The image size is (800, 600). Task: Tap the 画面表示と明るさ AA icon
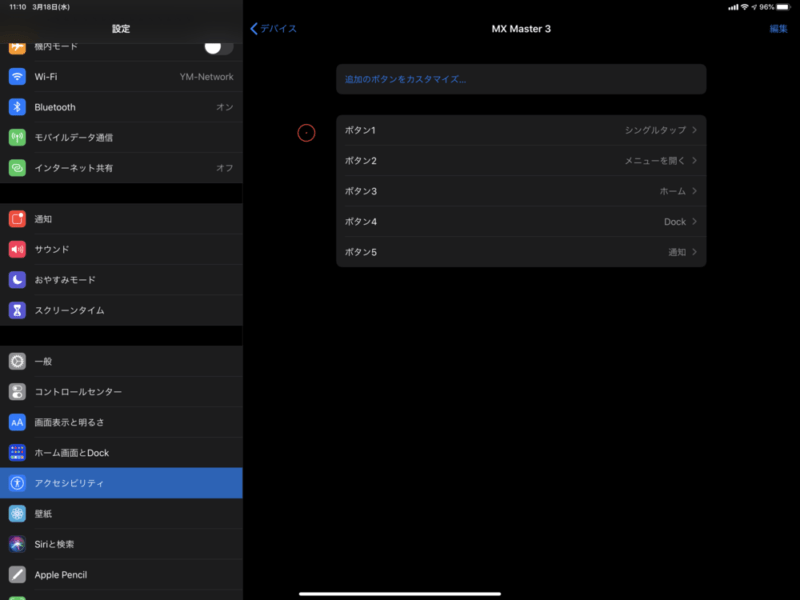click(17, 422)
